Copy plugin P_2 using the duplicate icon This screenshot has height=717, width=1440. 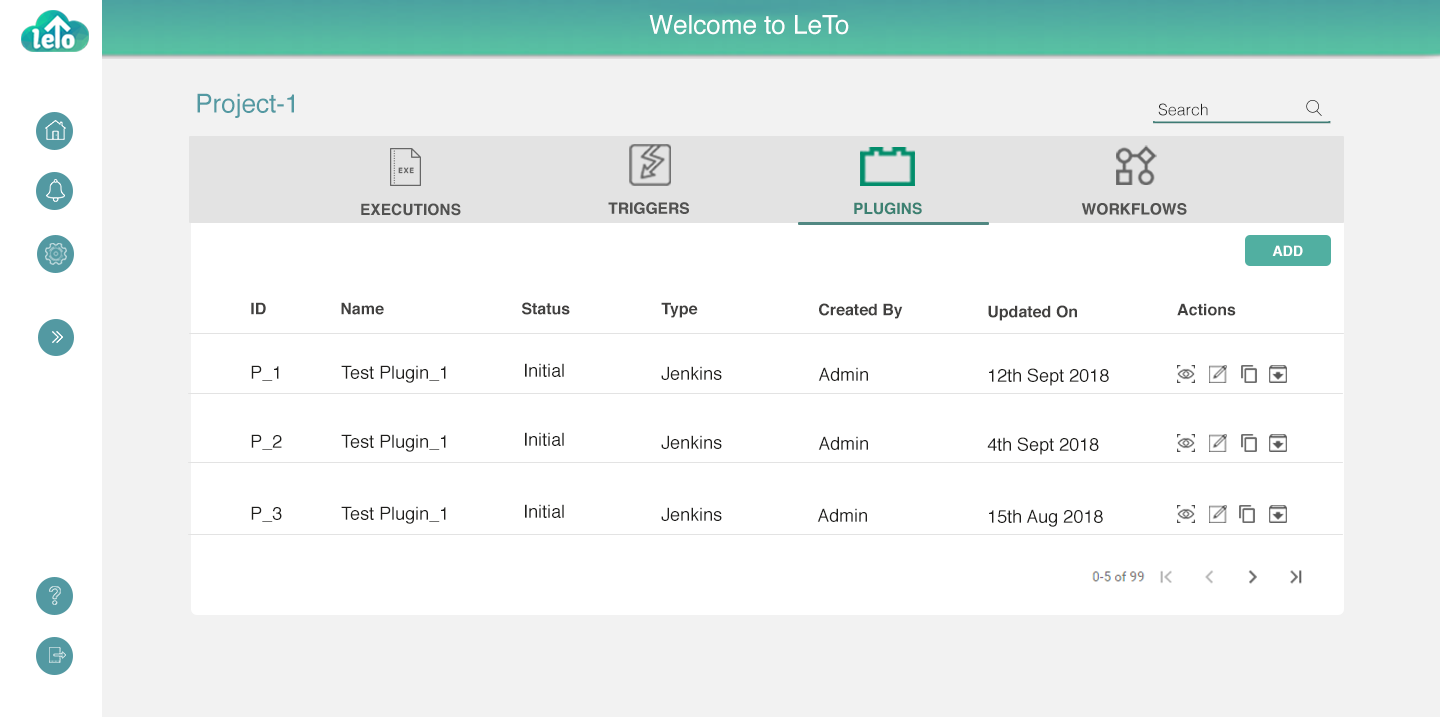point(1248,443)
